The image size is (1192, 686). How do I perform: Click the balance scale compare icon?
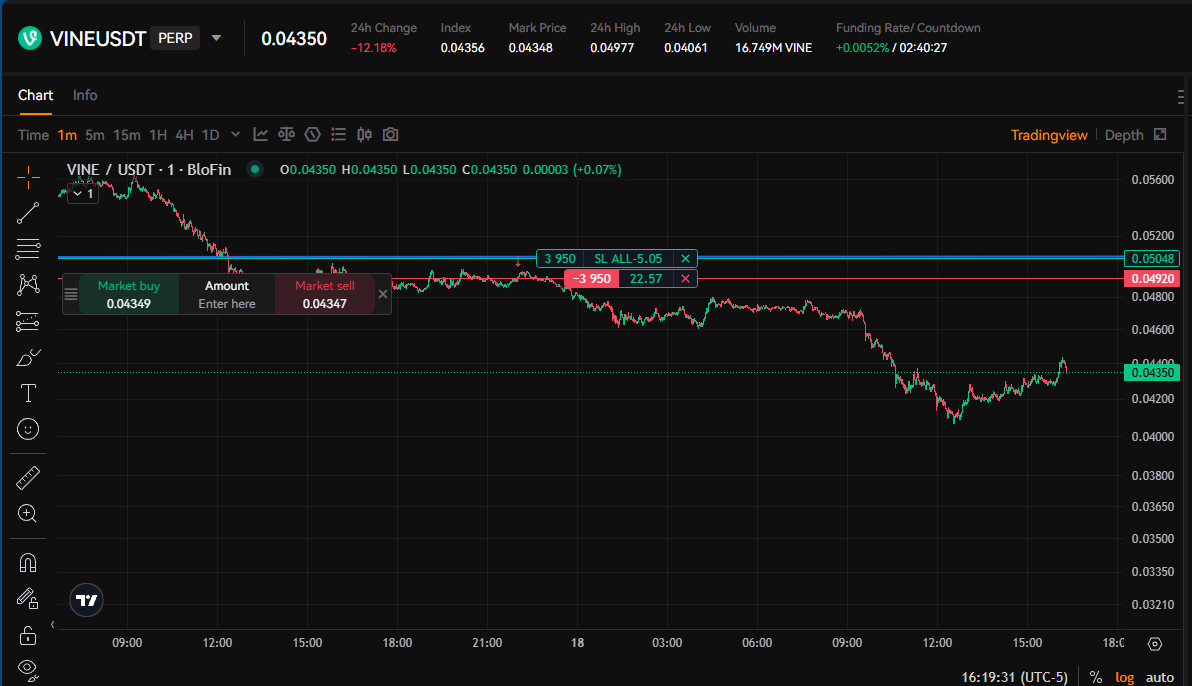point(287,135)
